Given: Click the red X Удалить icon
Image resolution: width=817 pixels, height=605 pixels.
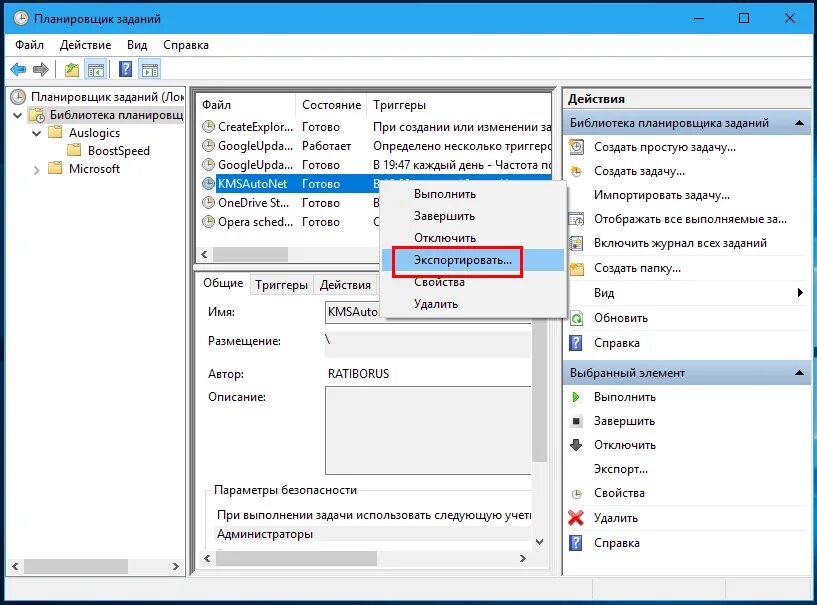Looking at the screenshot, I should click(x=576, y=518).
